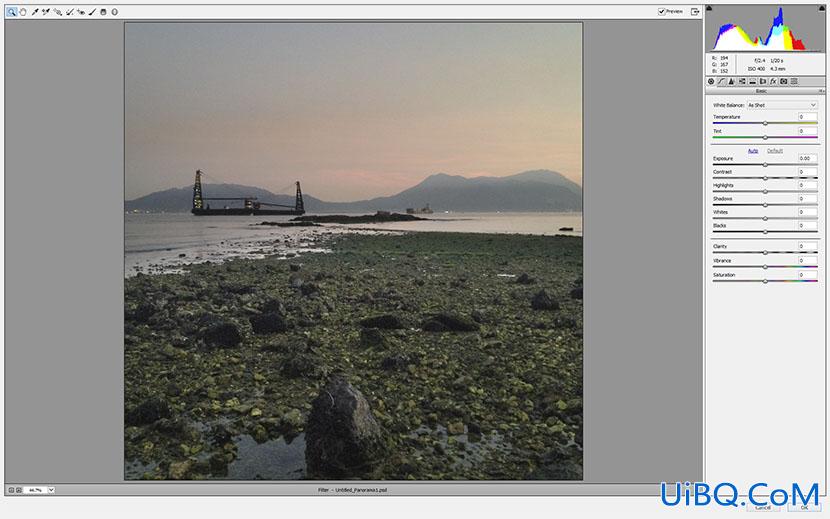Focus the Blacks value field
830x519 pixels.
pos(807,226)
